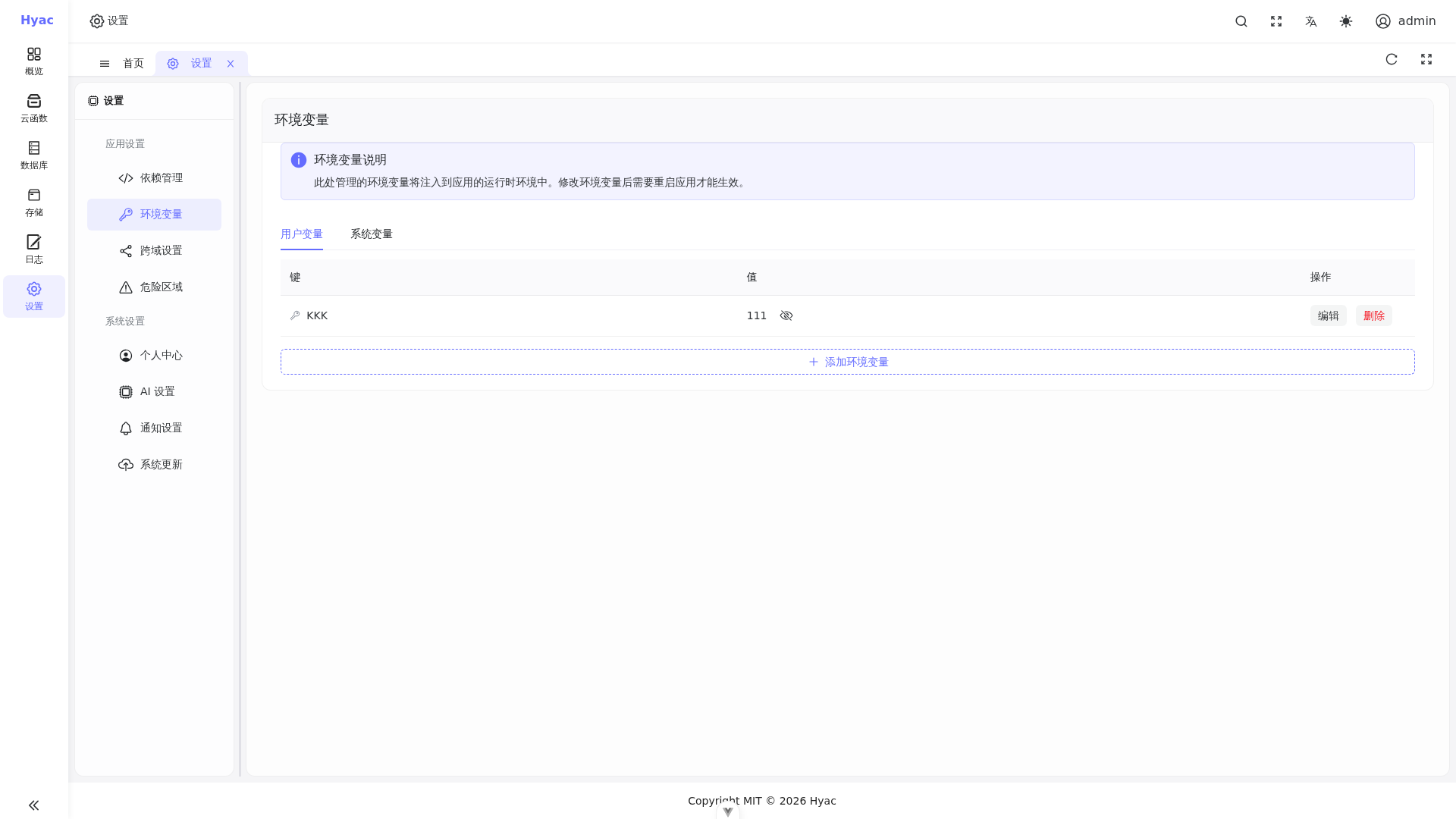The height and width of the screenshot is (819, 1456).
Task: Click the info icon in 环境变量说明
Action: point(299,160)
